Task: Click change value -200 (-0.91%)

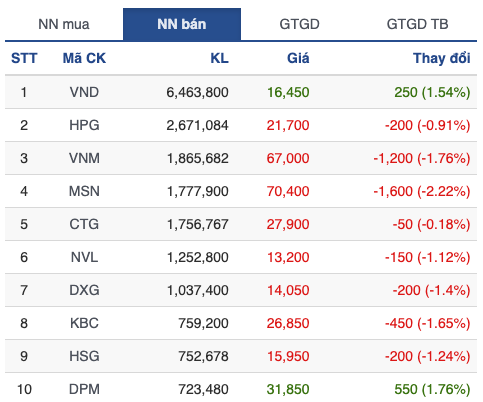Action: (428, 125)
